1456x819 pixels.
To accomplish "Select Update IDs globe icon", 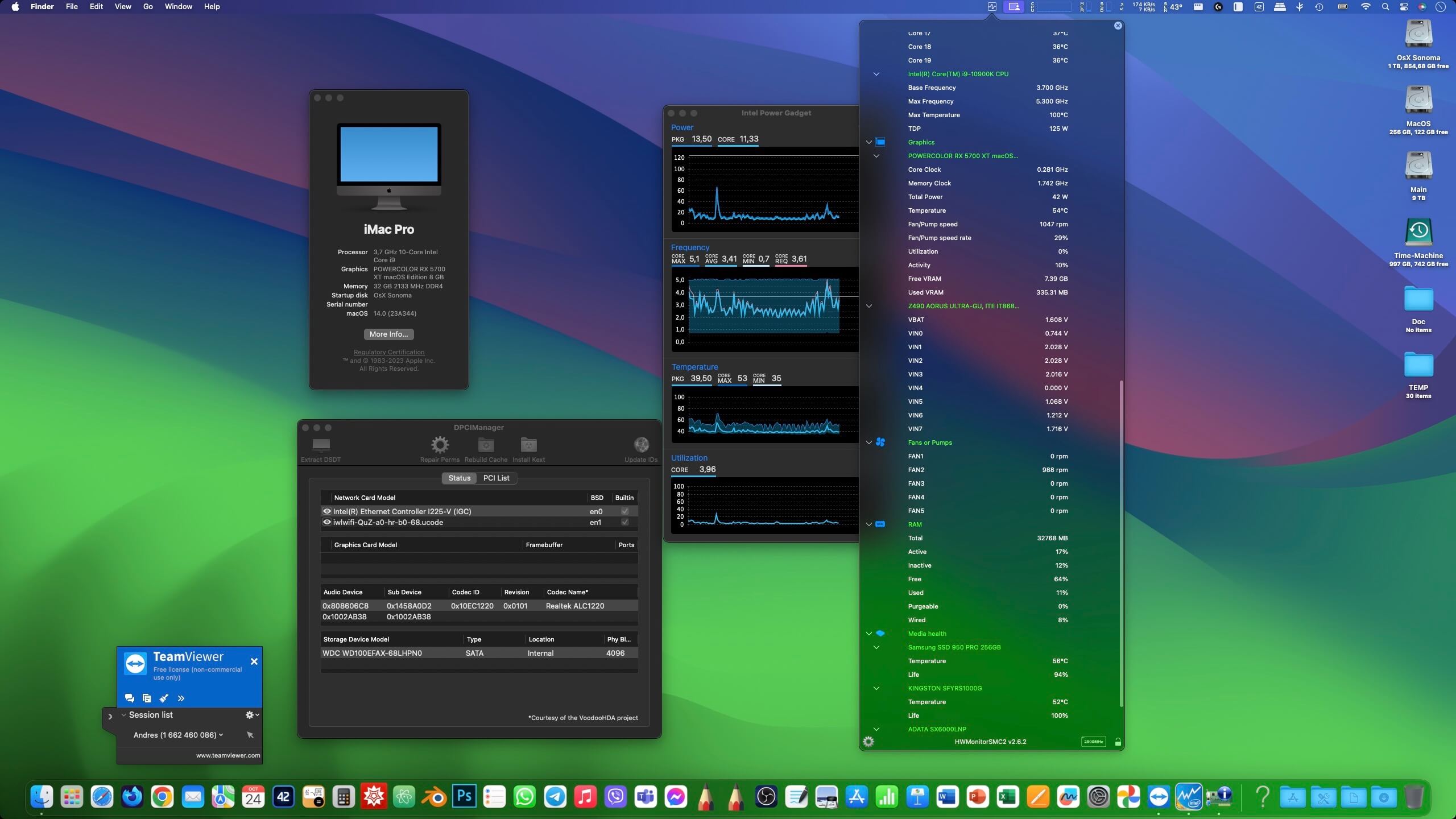I will [640, 444].
